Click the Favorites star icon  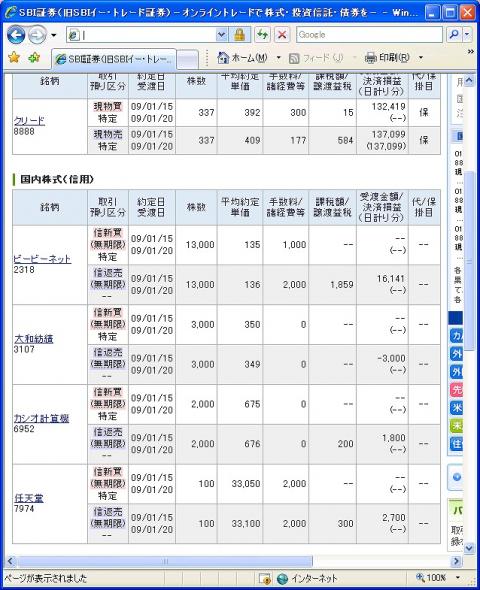(x=14, y=58)
